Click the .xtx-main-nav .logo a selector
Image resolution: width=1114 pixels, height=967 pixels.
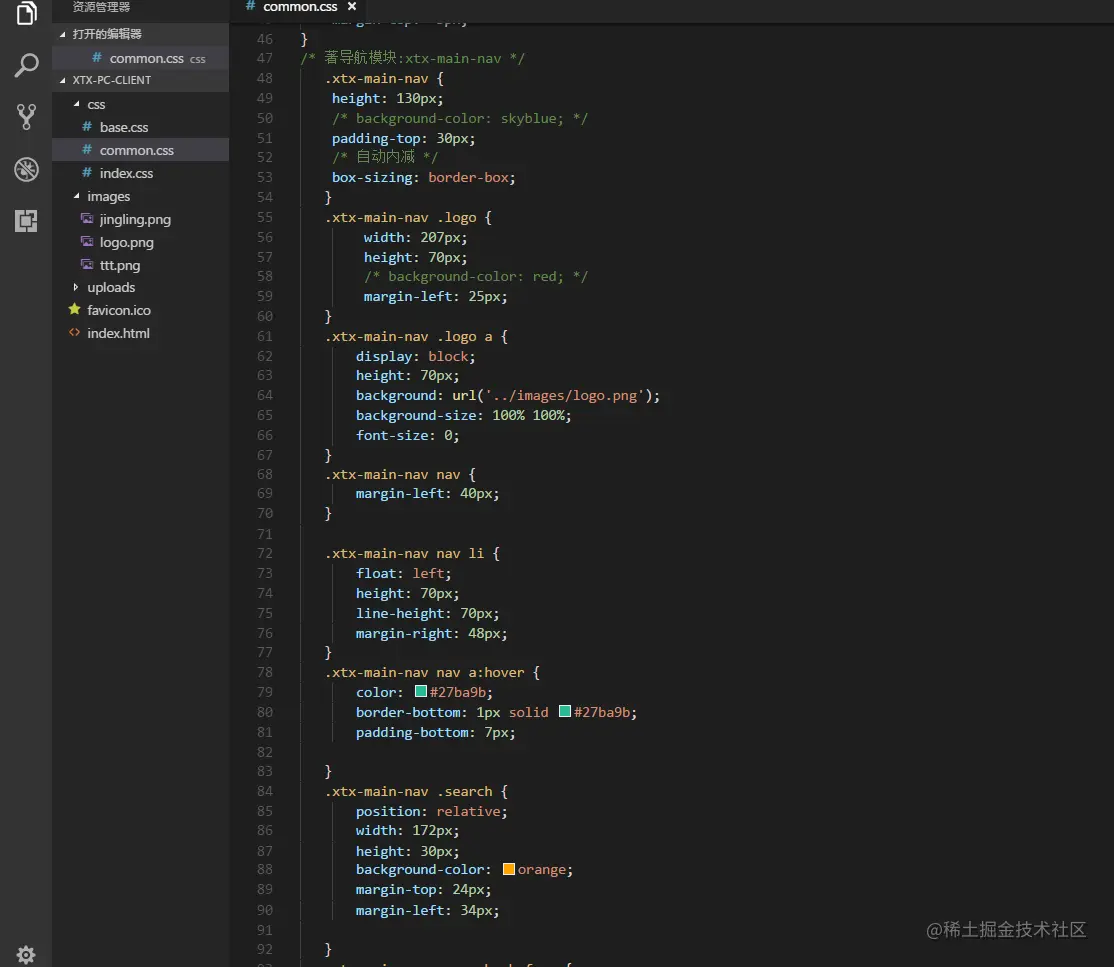click(409, 337)
